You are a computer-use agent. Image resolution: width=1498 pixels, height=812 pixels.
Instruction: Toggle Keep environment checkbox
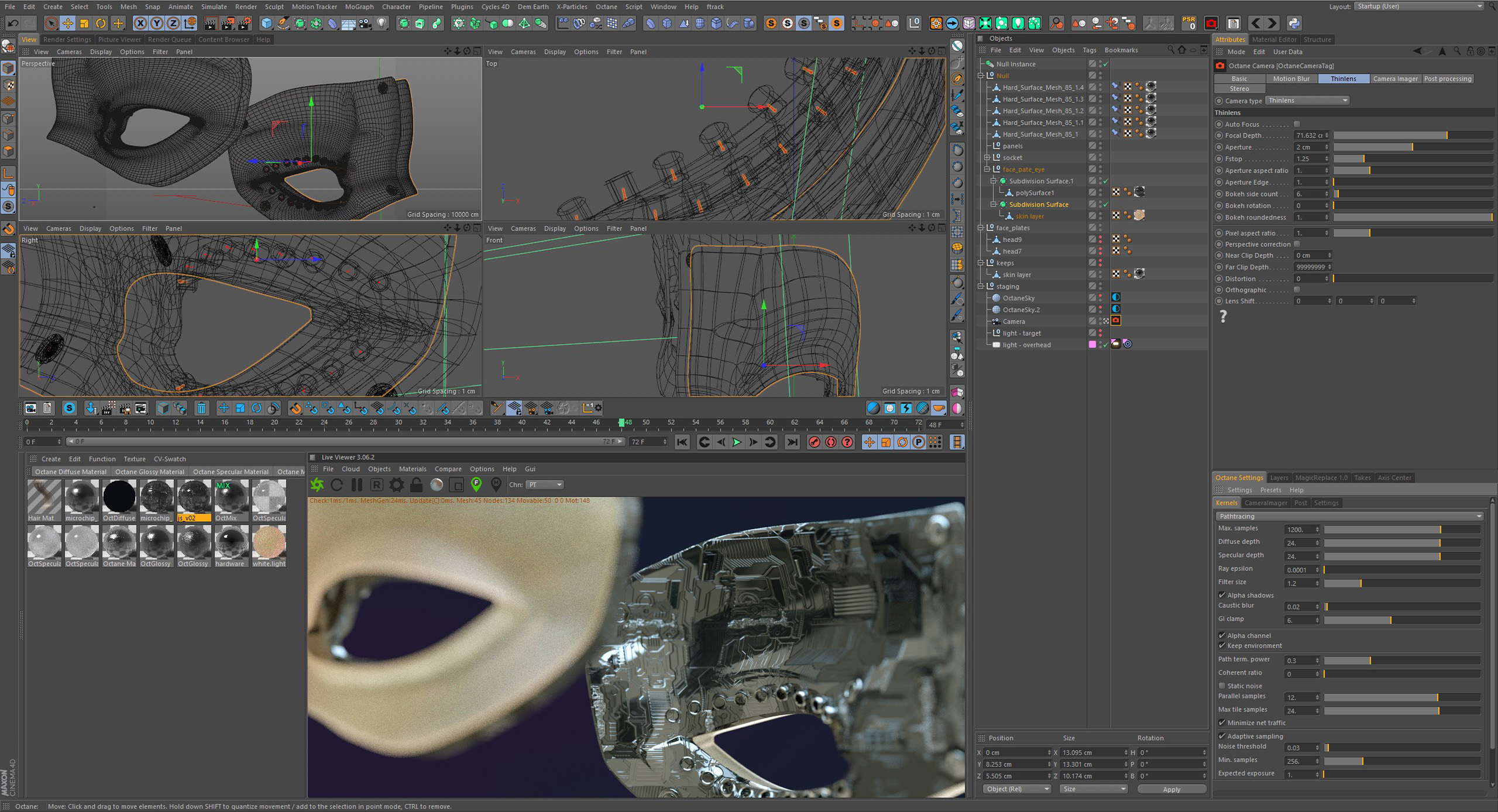coord(1222,645)
